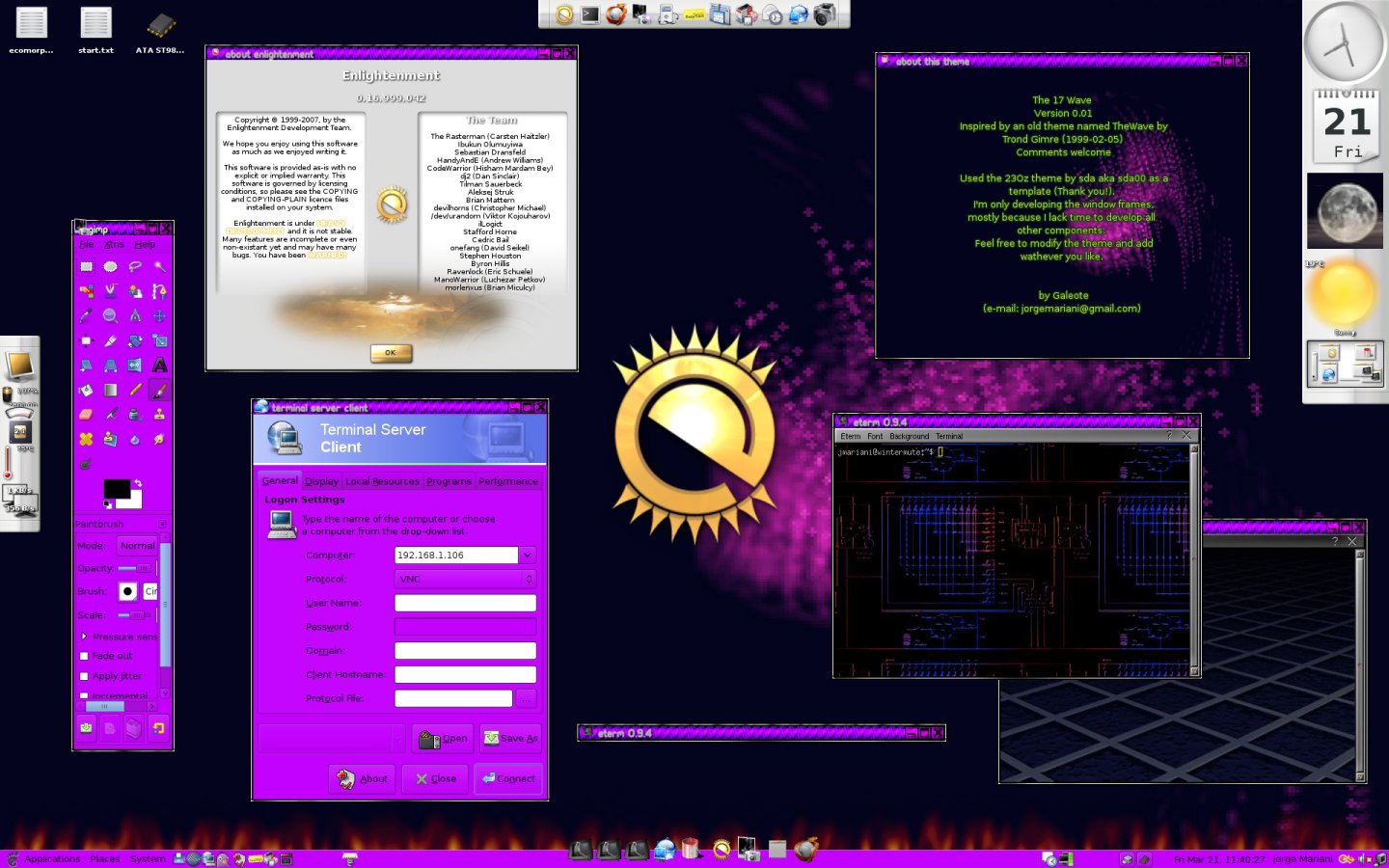Open the ATA ST98 drive icon
1389x868 pixels.
coord(160,31)
